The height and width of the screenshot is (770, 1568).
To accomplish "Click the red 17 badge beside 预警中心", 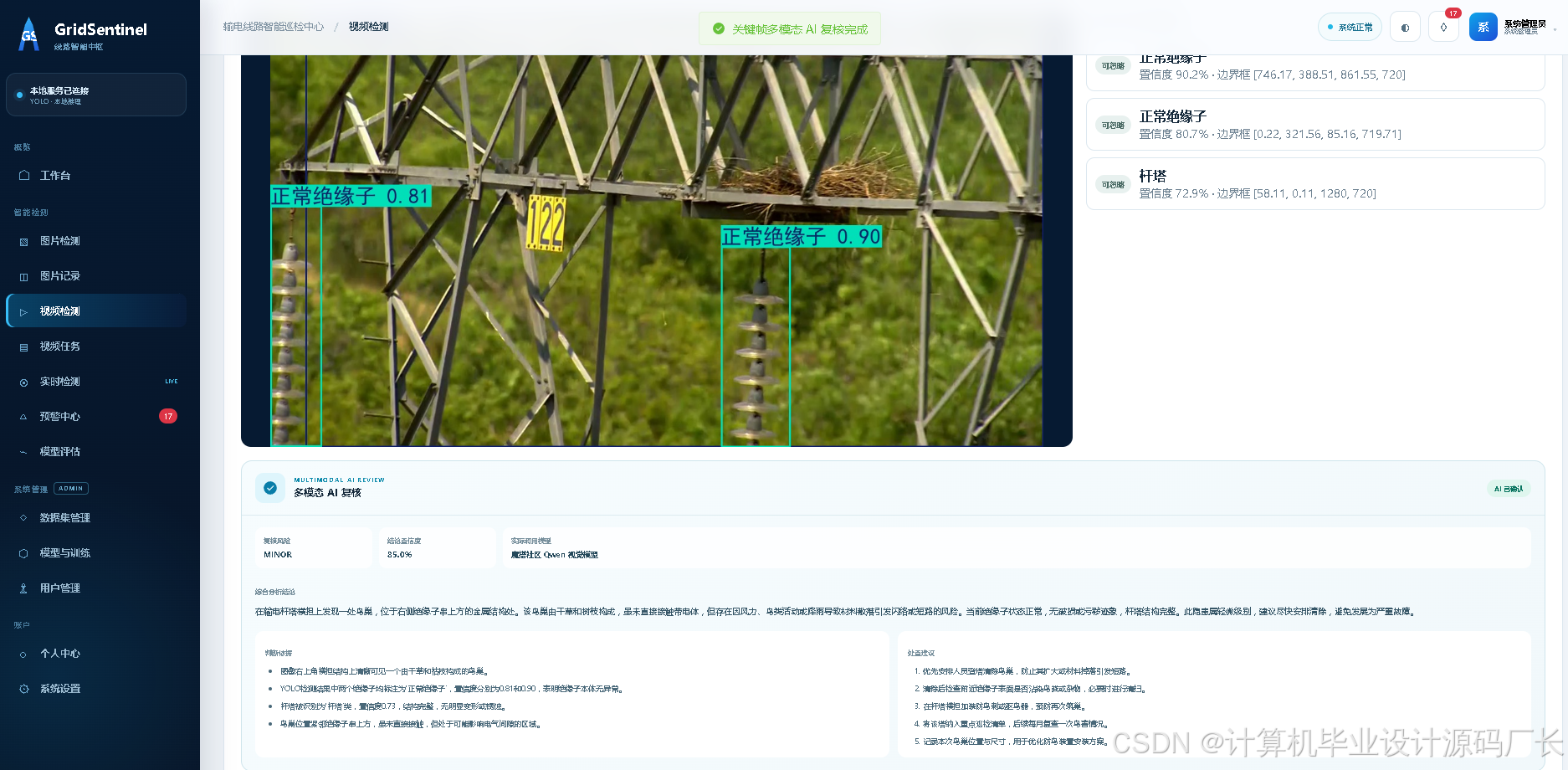I will pos(168,416).
